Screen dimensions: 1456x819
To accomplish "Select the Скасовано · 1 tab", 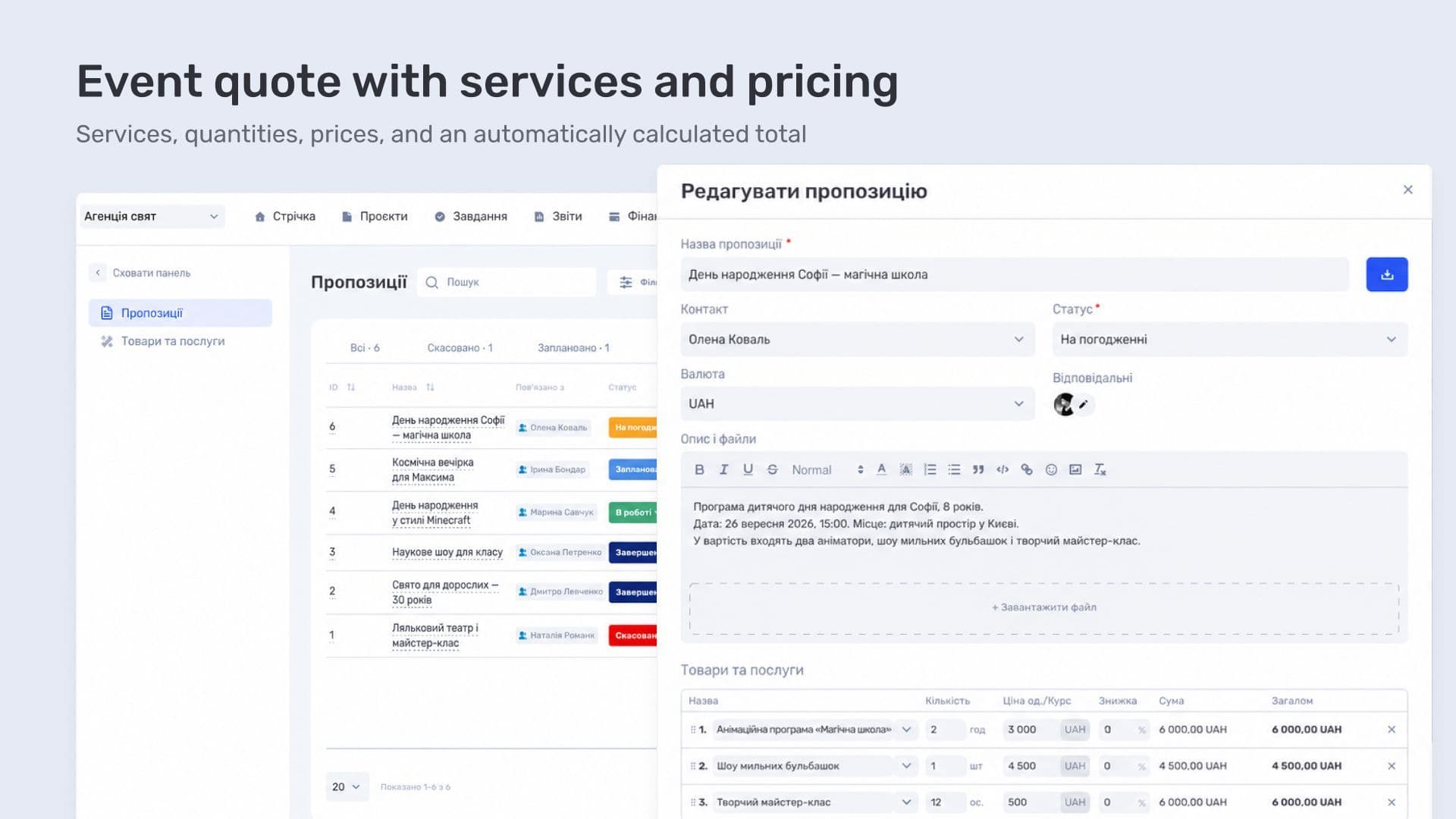I will 460,348.
